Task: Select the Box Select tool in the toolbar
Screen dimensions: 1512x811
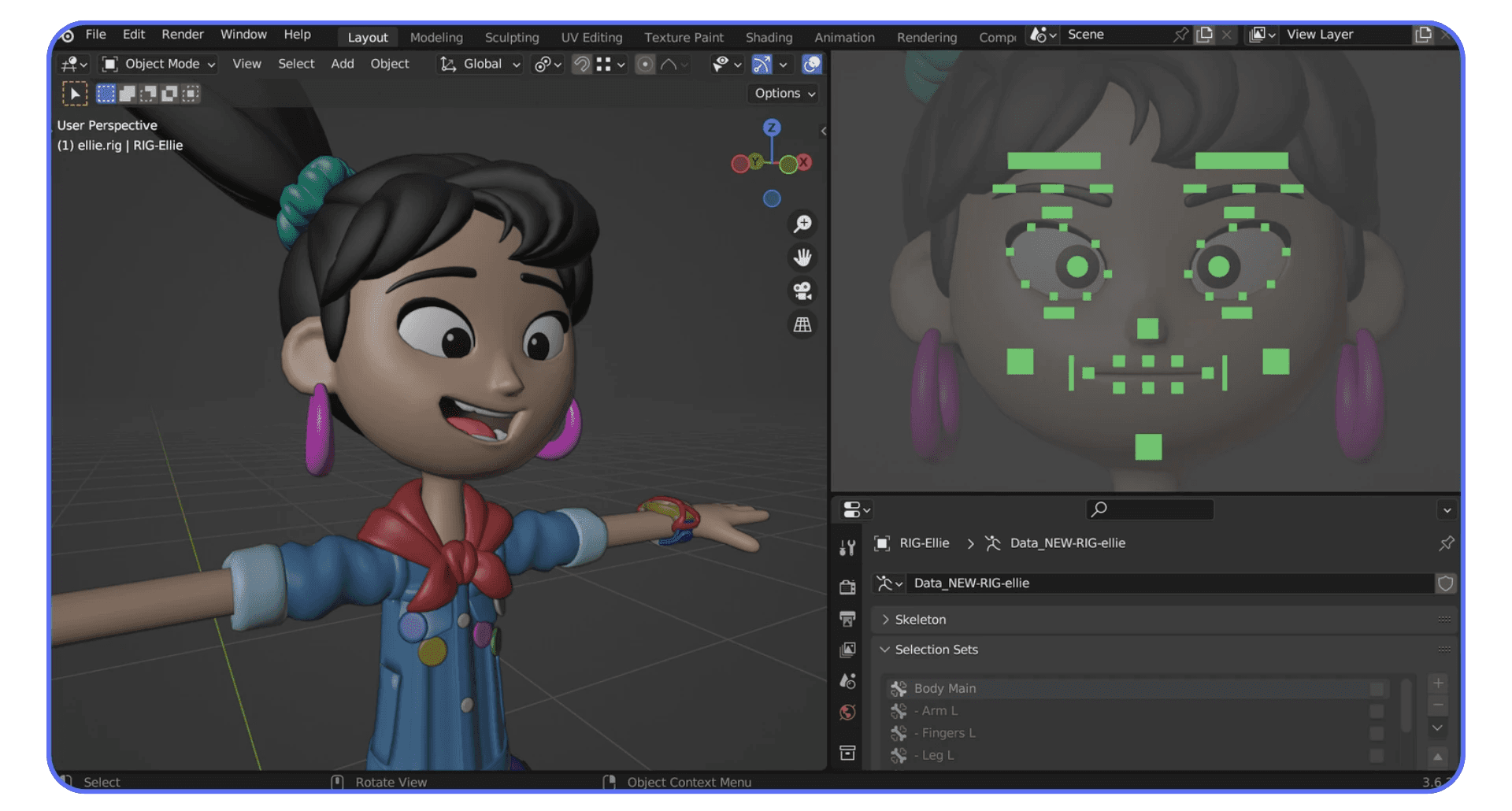Action: [x=75, y=93]
